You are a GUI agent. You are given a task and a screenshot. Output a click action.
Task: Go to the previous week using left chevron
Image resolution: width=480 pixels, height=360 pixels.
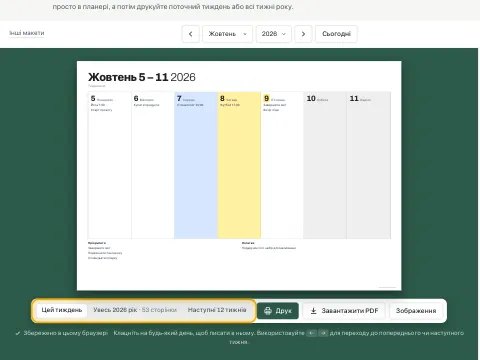[191, 34]
